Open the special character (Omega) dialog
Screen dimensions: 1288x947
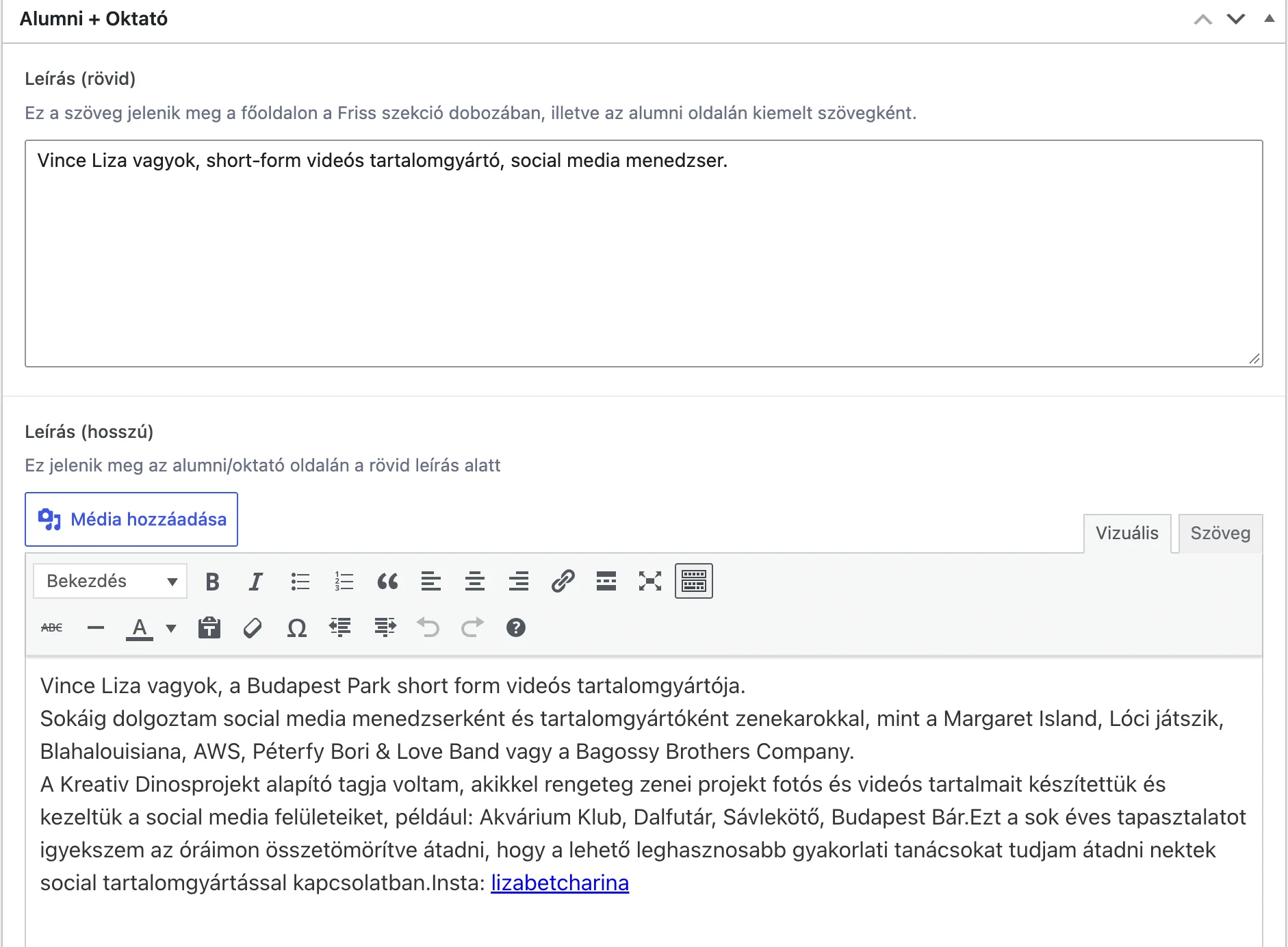point(297,627)
